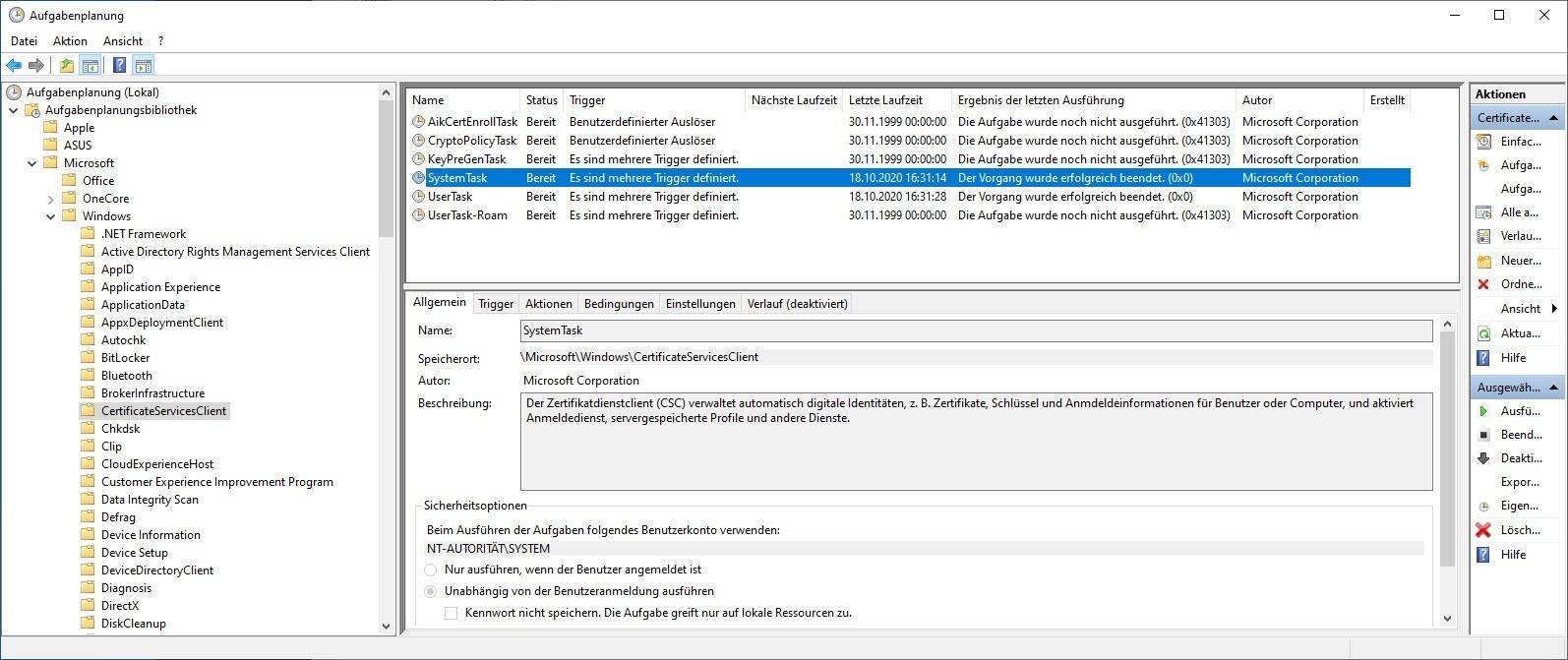Collapse the Microsoft folder node
Image resolution: width=1568 pixels, height=660 pixels.
pyautogui.click(x=32, y=163)
